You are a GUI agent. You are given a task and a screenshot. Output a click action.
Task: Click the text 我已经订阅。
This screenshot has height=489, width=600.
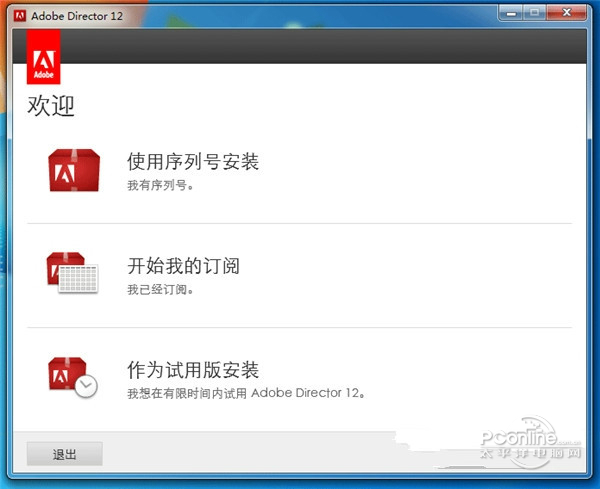[x=160, y=289]
